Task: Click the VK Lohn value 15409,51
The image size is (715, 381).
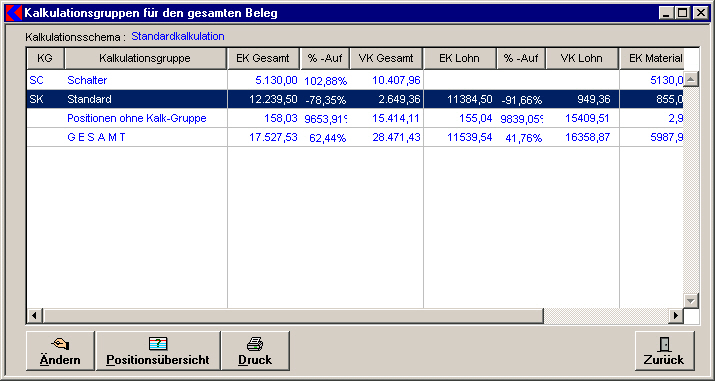Action: click(x=587, y=118)
